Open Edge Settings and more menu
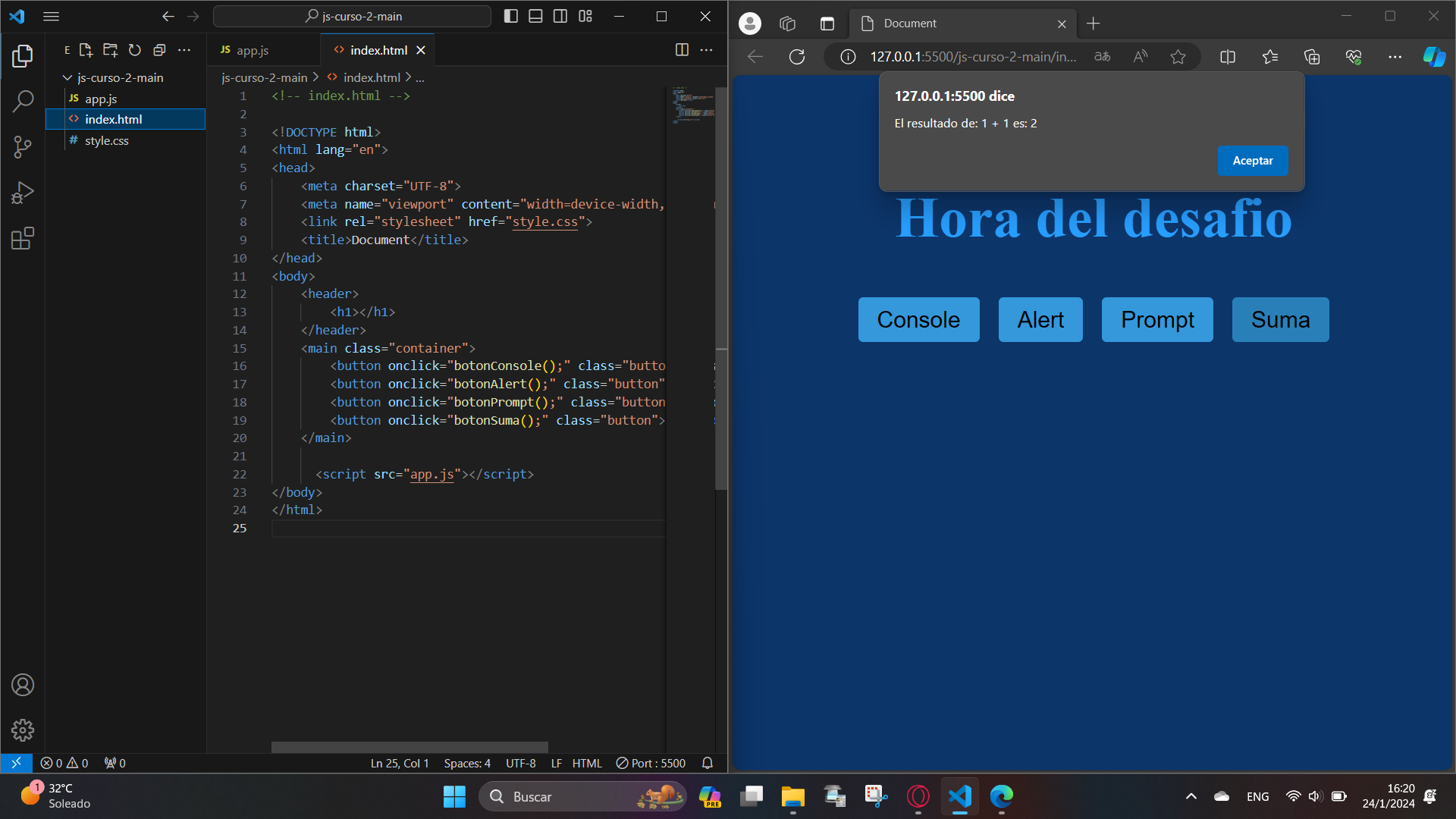This screenshot has height=819, width=1456. [1395, 57]
